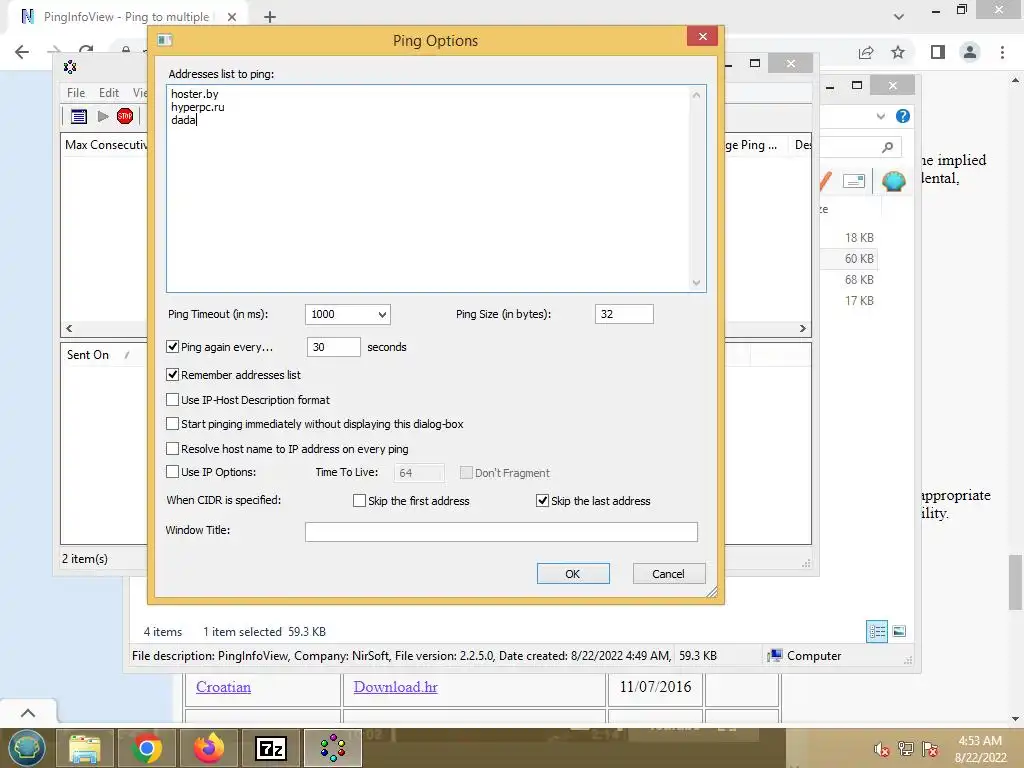Bookmark this page with the star icon
This screenshot has width=1024, height=768.
click(898, 52)
